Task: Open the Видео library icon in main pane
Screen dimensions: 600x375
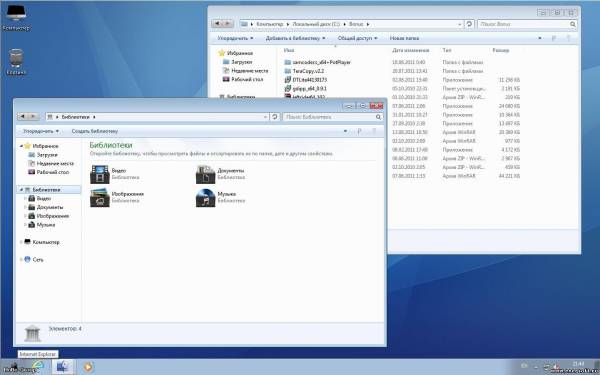Action: pyautogui.click(x=99, y=174)
